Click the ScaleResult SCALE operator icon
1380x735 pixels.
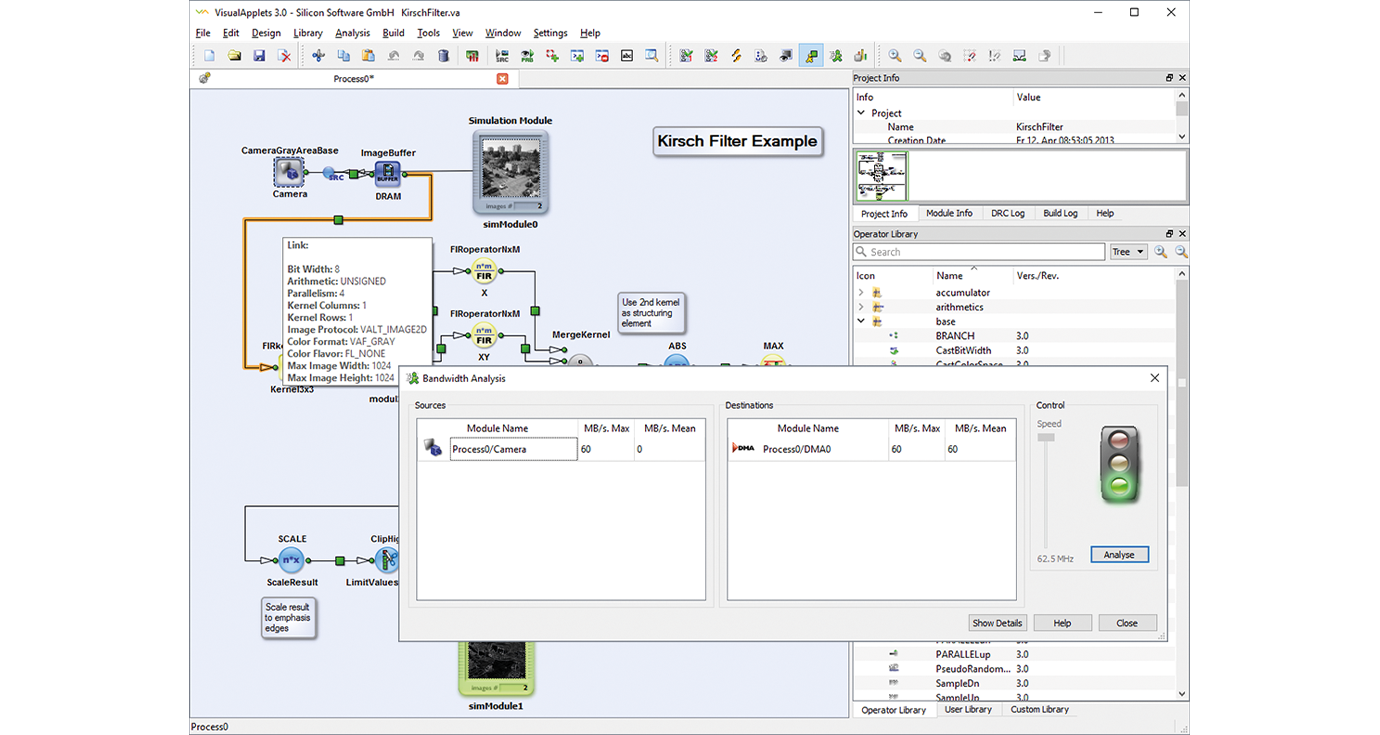[x=291, y=561]
